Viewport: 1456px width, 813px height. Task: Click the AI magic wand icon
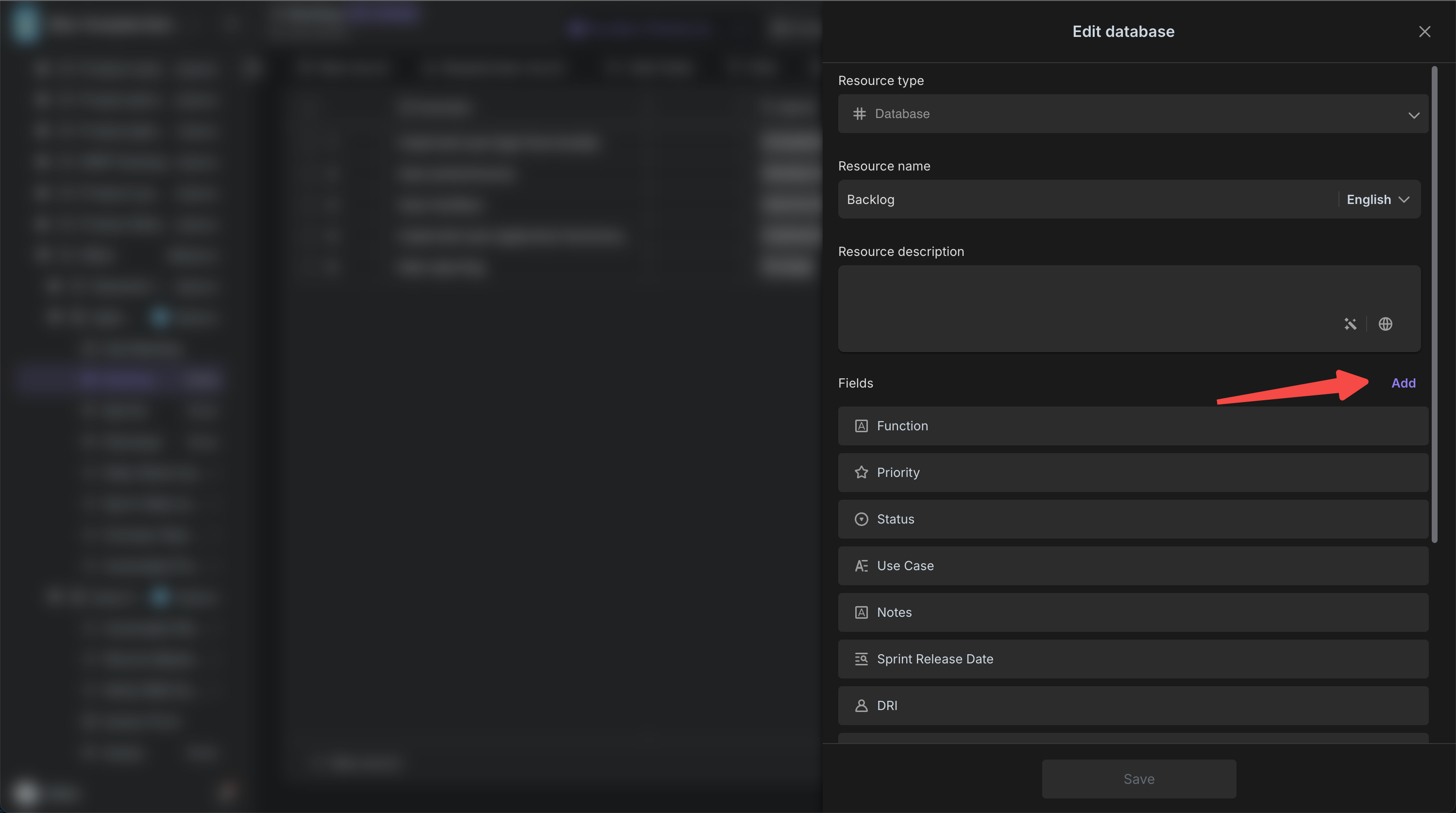(1350, 324)
